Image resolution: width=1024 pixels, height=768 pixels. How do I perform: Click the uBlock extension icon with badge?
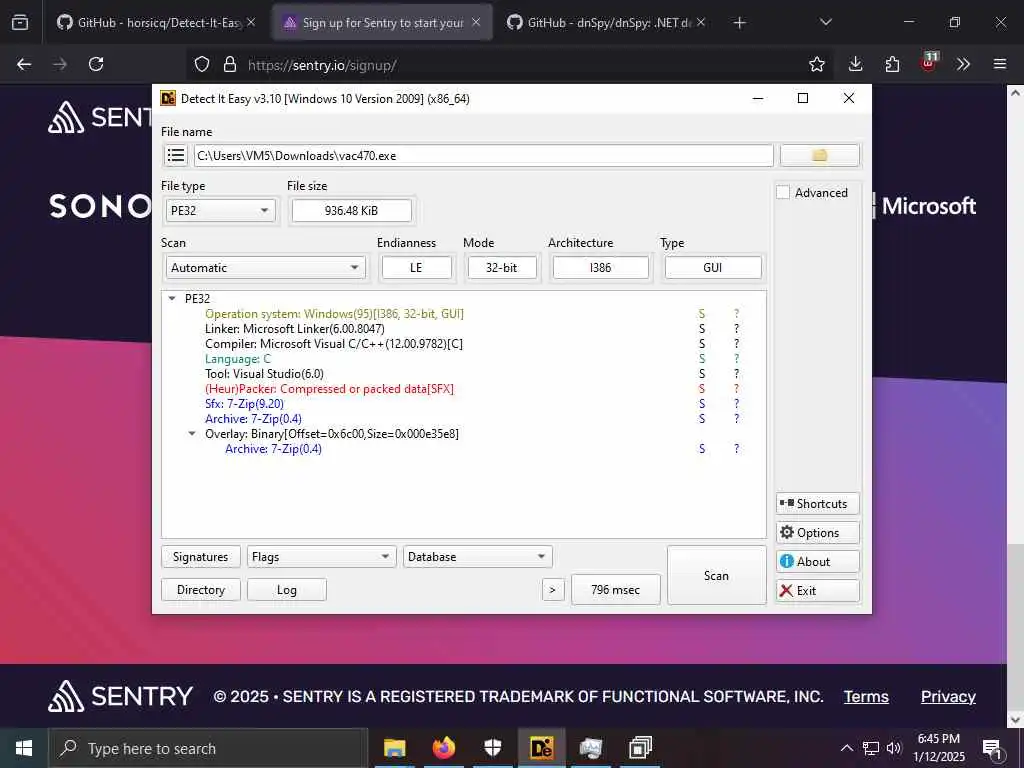click(x=929, y=63)
